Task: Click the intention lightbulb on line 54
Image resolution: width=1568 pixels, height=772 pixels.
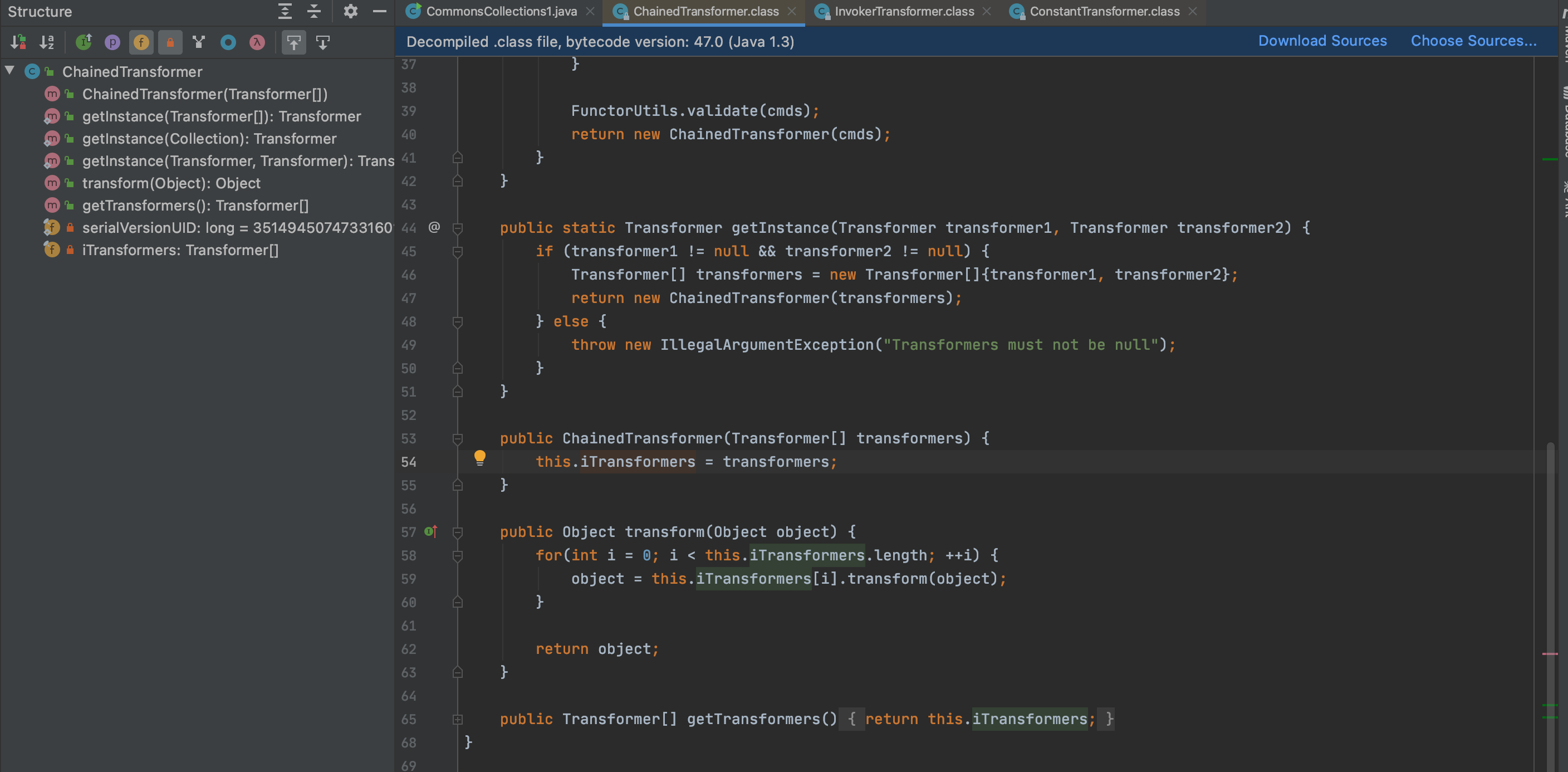Action: (x=479, y=458)
